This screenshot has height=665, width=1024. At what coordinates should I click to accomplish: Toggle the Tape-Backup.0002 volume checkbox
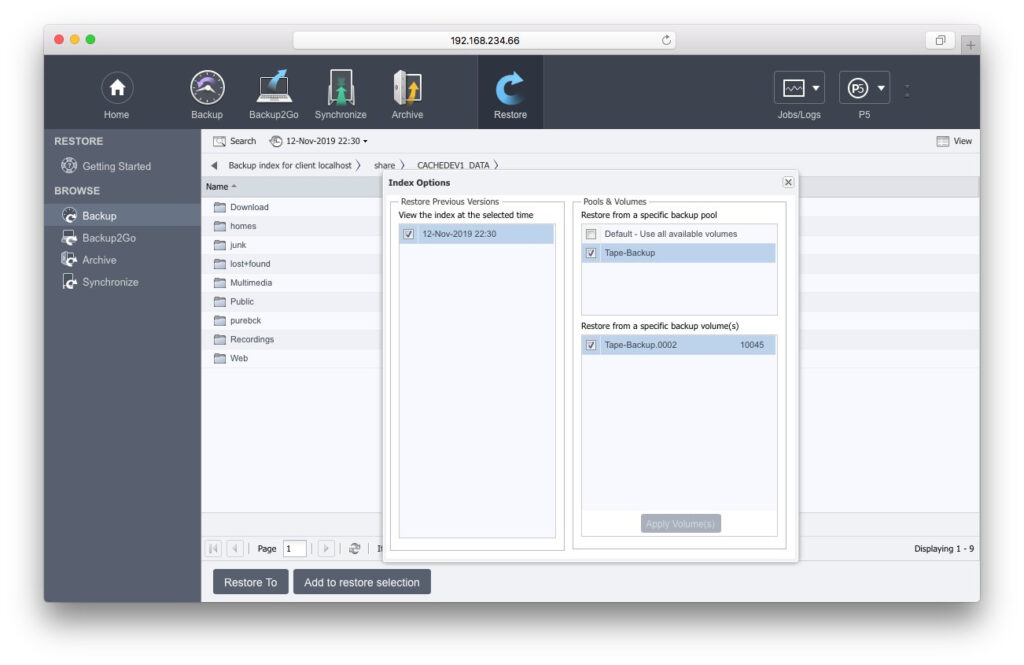(591, 345)
